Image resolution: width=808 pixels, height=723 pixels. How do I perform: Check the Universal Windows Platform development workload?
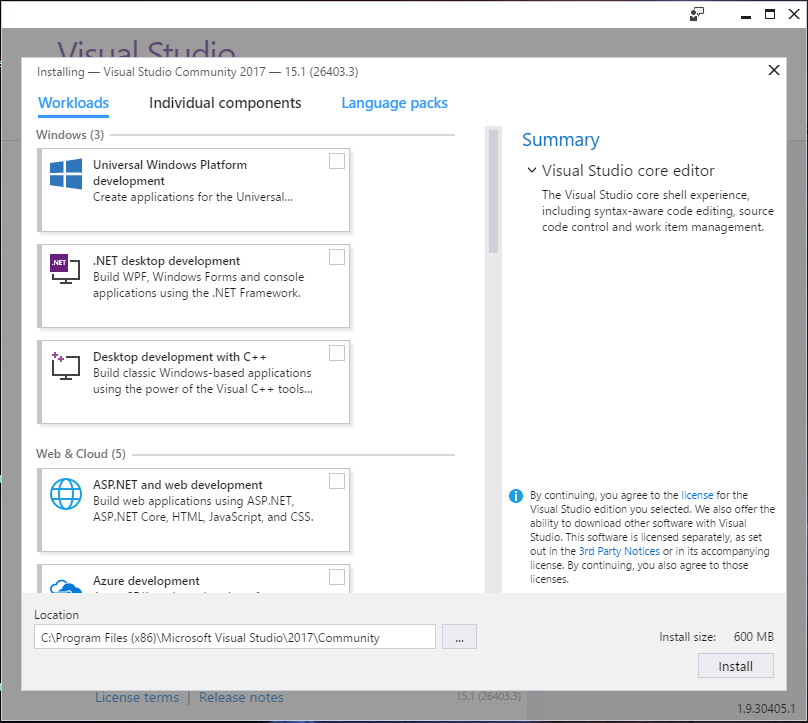(x=337, y=161)
